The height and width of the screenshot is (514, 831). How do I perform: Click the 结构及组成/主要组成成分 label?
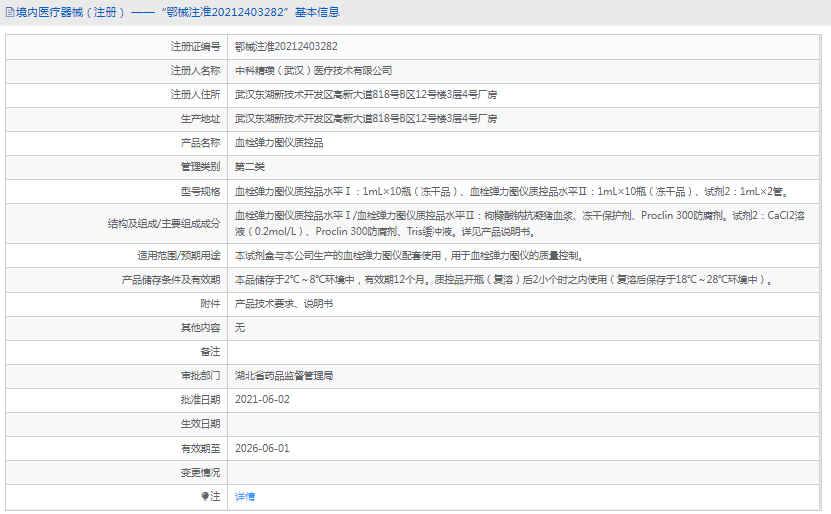point(164,224)
